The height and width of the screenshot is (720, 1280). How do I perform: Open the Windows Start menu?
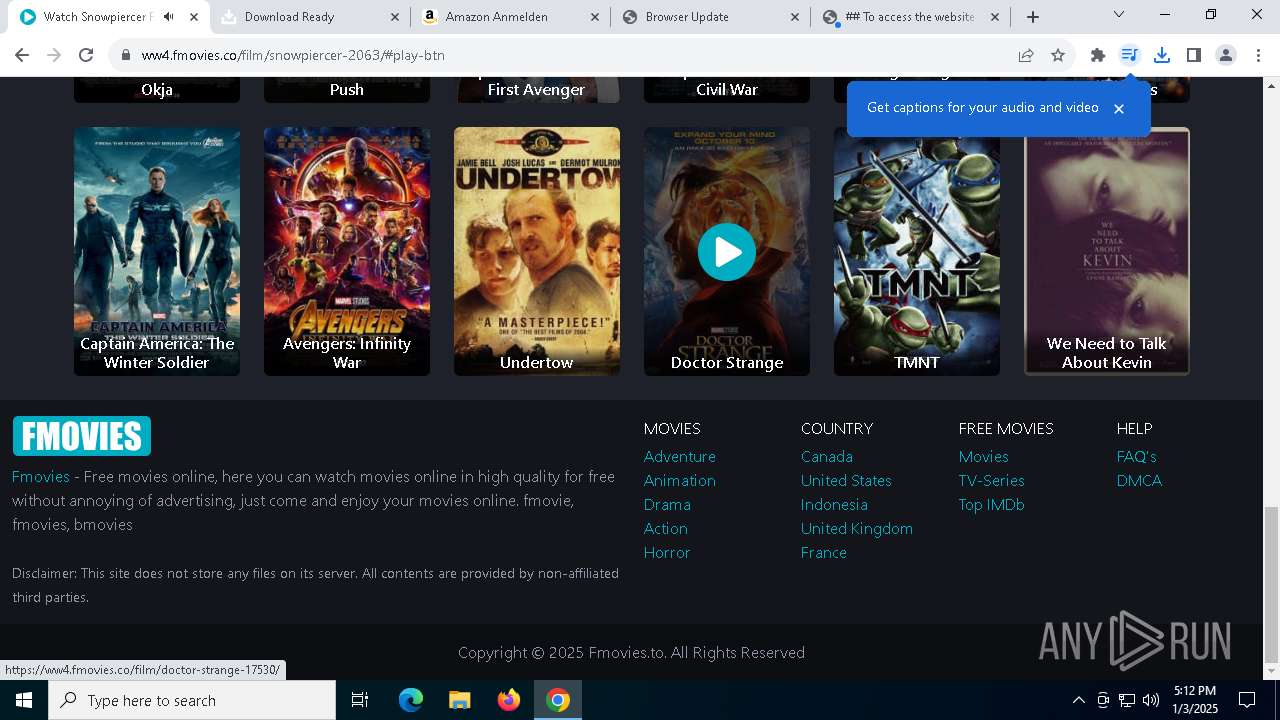pos(24,700)
